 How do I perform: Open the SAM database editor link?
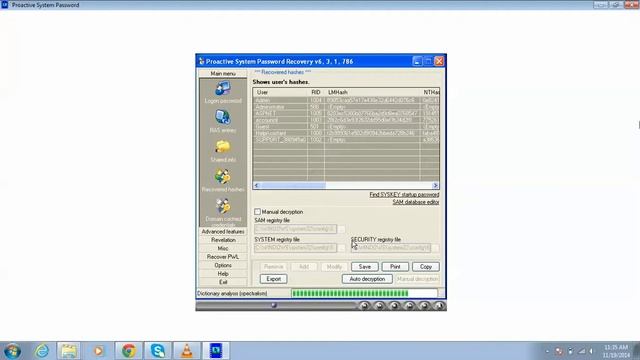(x=416, y=202)
